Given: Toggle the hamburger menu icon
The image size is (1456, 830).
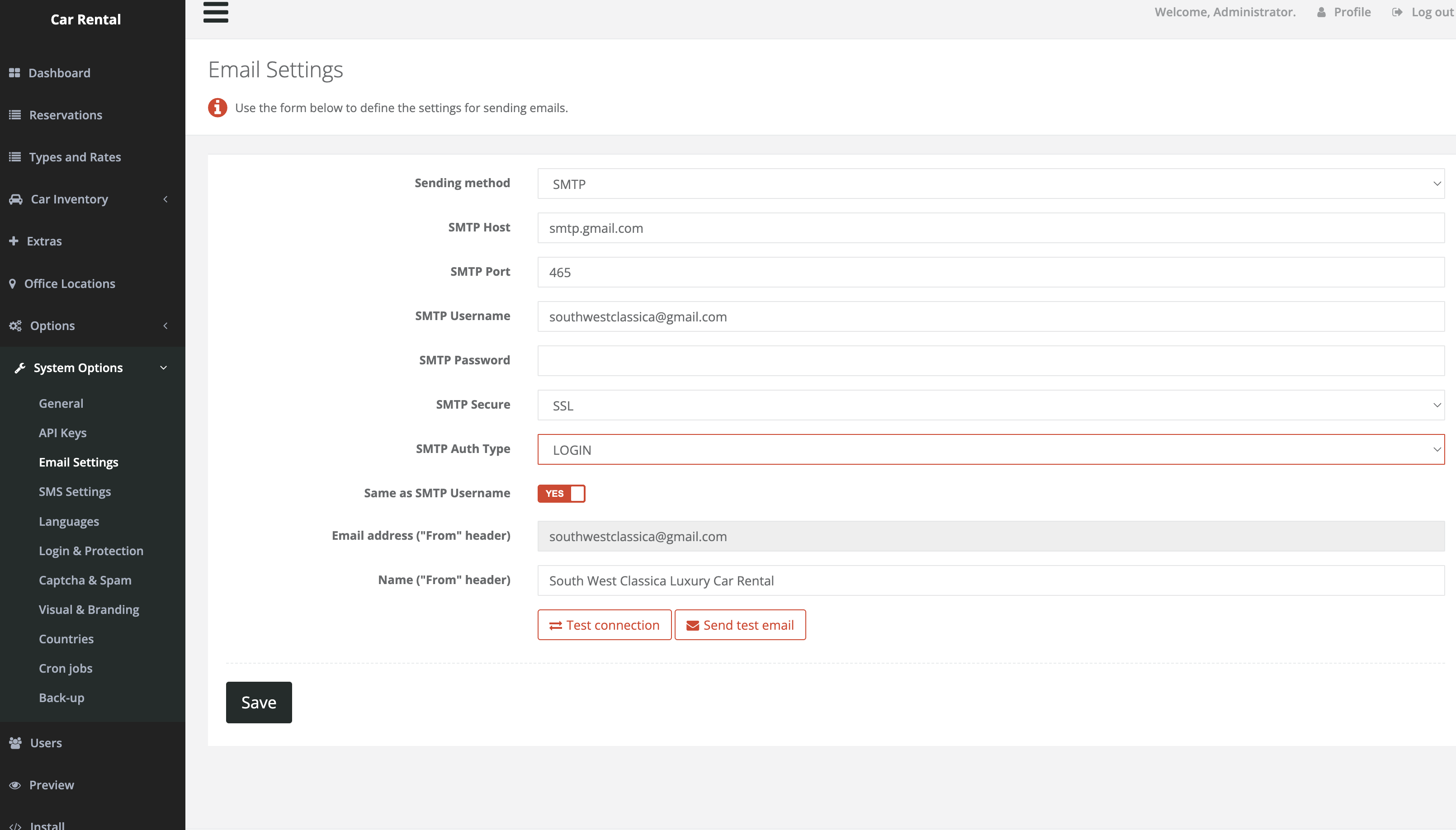Looking at the screenshot, I should coord(216,12).
